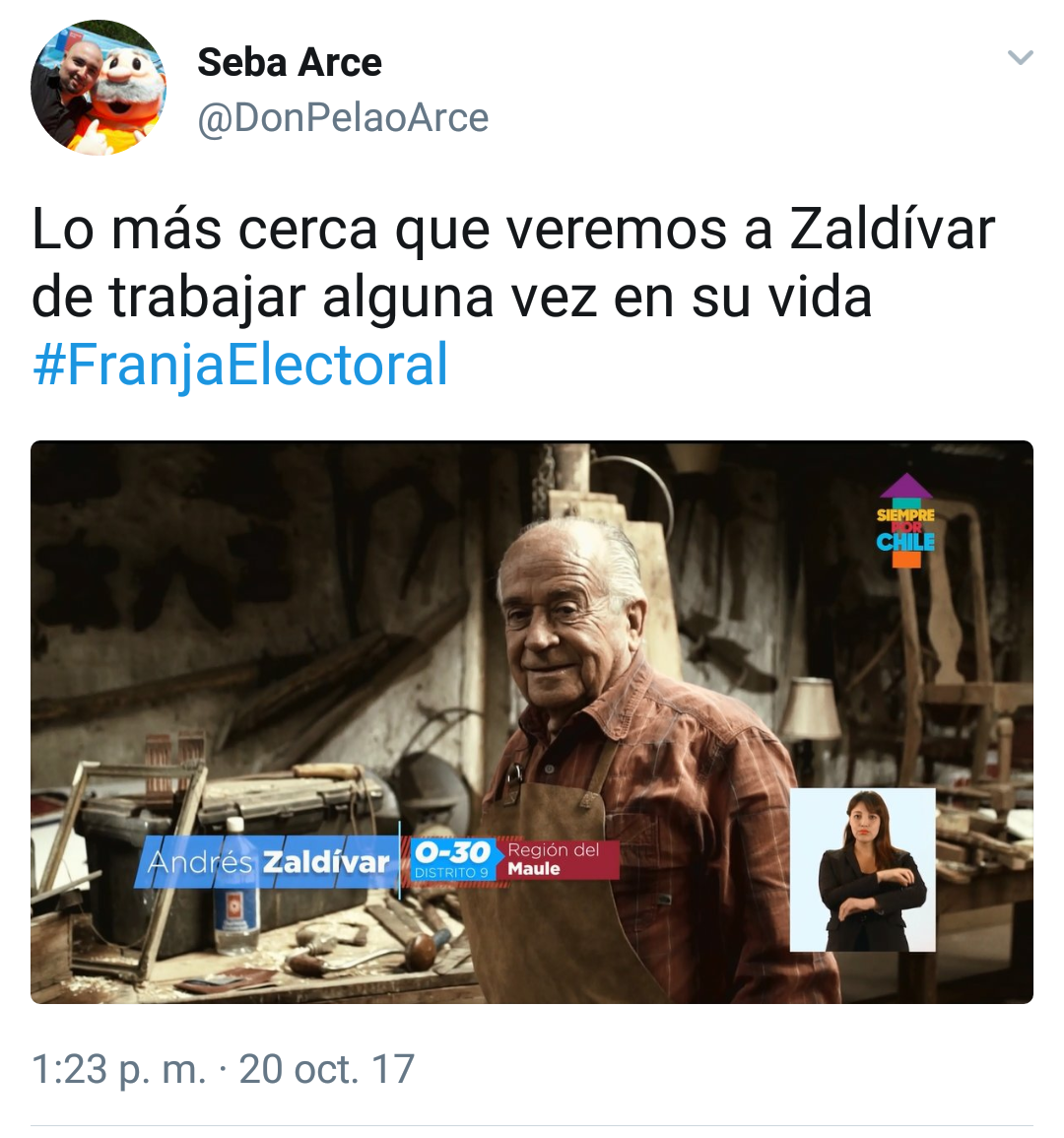Click the tweet text starting "Lo más cerca"
This screenshot has height=1138, width=1064.
pyautogui.click(x=512, y=263)
